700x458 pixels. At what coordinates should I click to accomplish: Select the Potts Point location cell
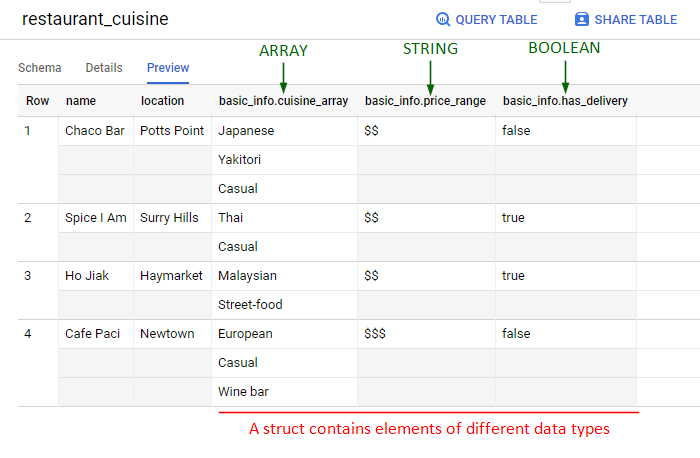click(x=172, y=131)
